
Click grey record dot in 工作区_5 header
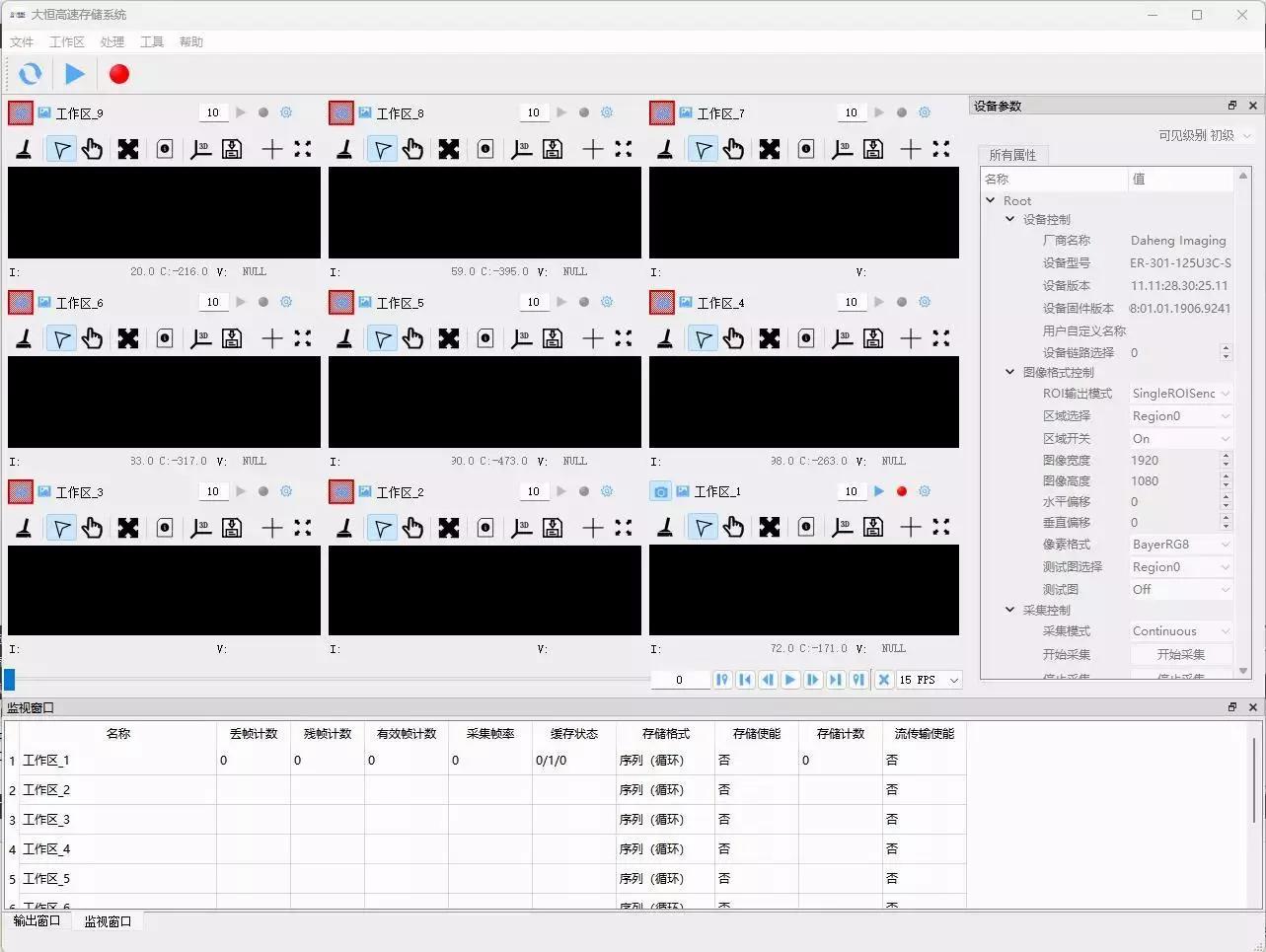(x=584, y=302)
